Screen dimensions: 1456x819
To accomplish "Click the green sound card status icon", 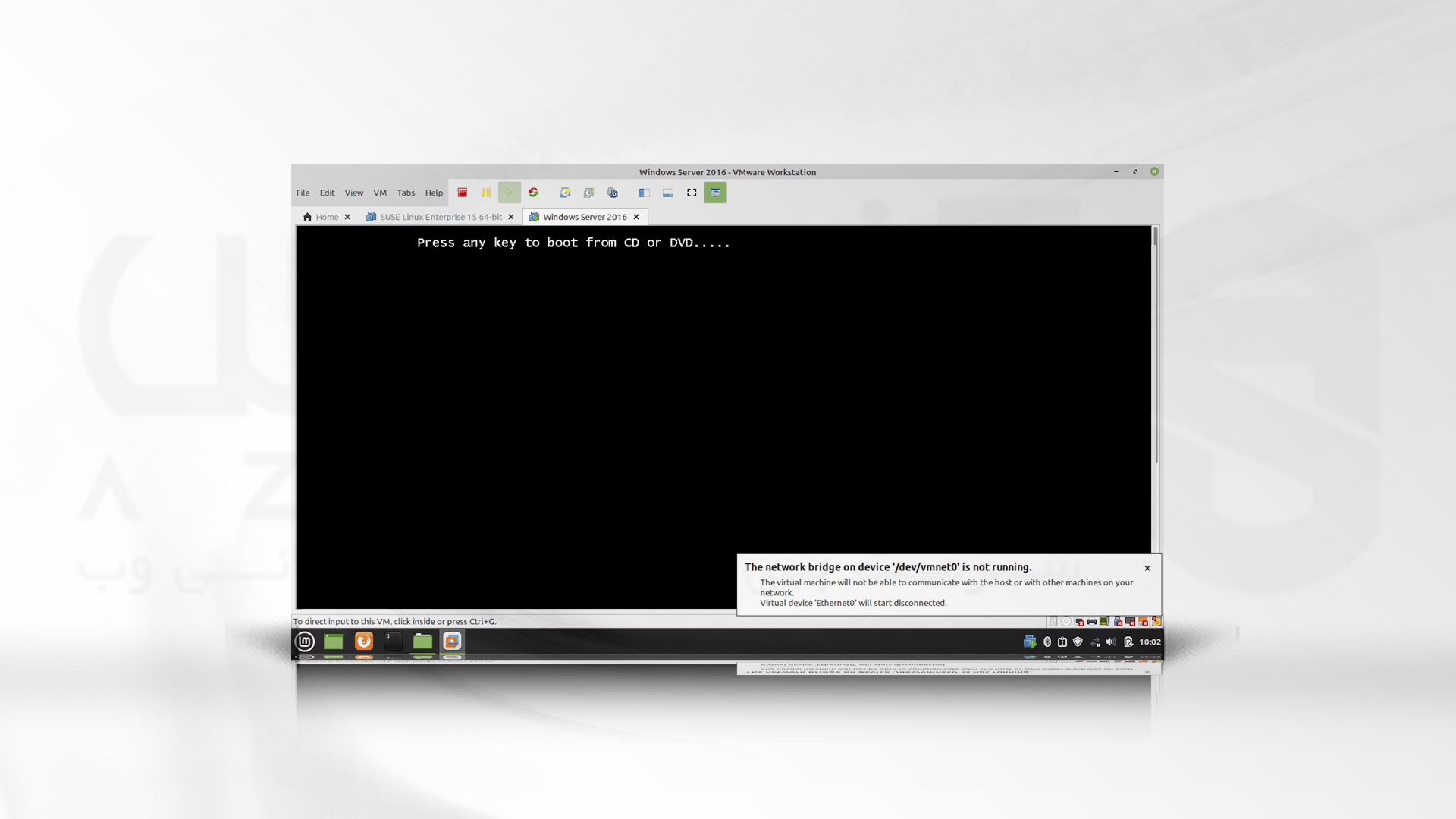I will pyautogui.click(x=1105, y=621).
